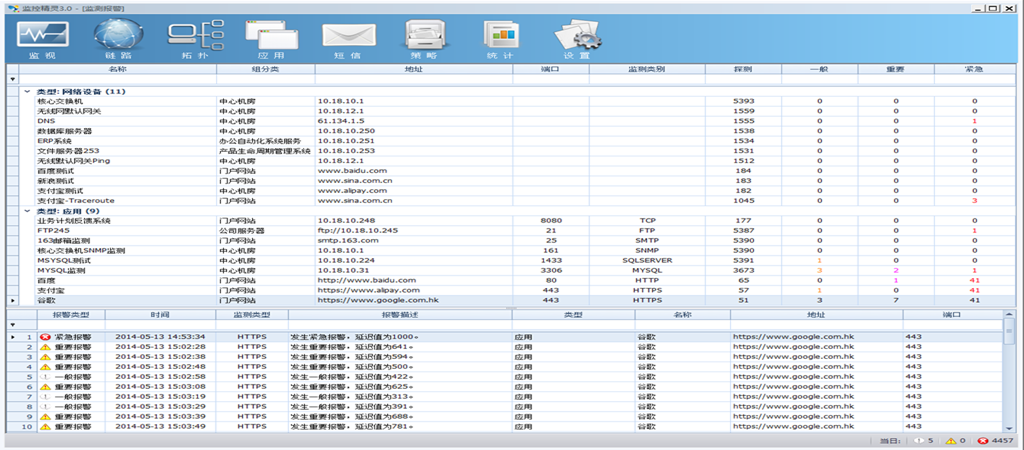
Task: Collapse the 类型: 网络设备 (11) group
Action: (x=27, y=91)
